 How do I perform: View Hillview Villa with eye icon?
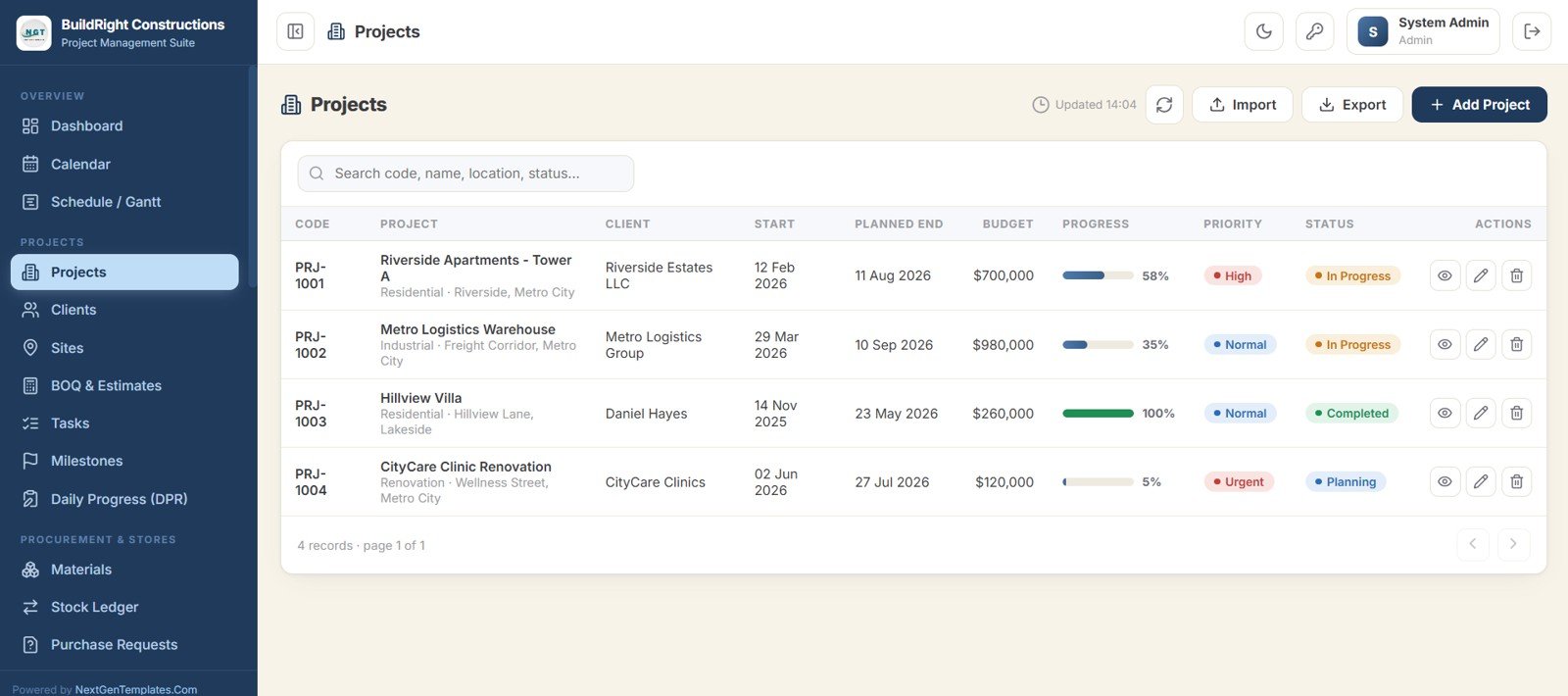[1445, 413]
